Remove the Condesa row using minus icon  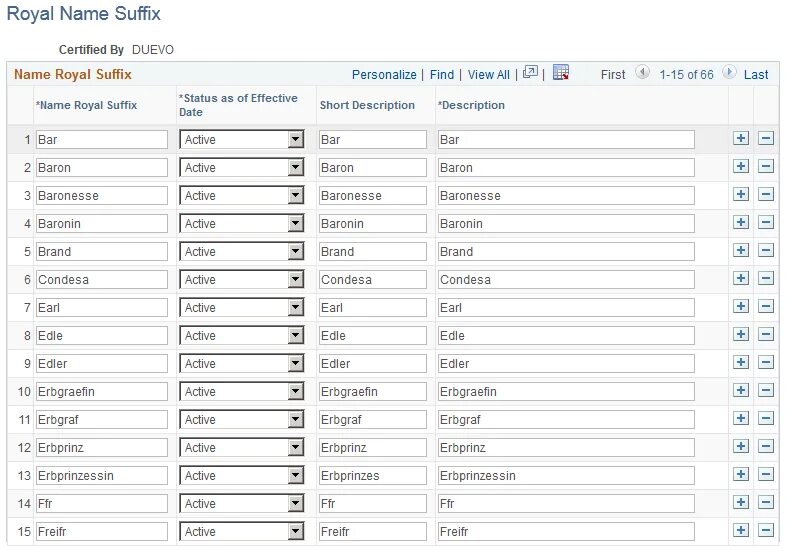(766, 279)
